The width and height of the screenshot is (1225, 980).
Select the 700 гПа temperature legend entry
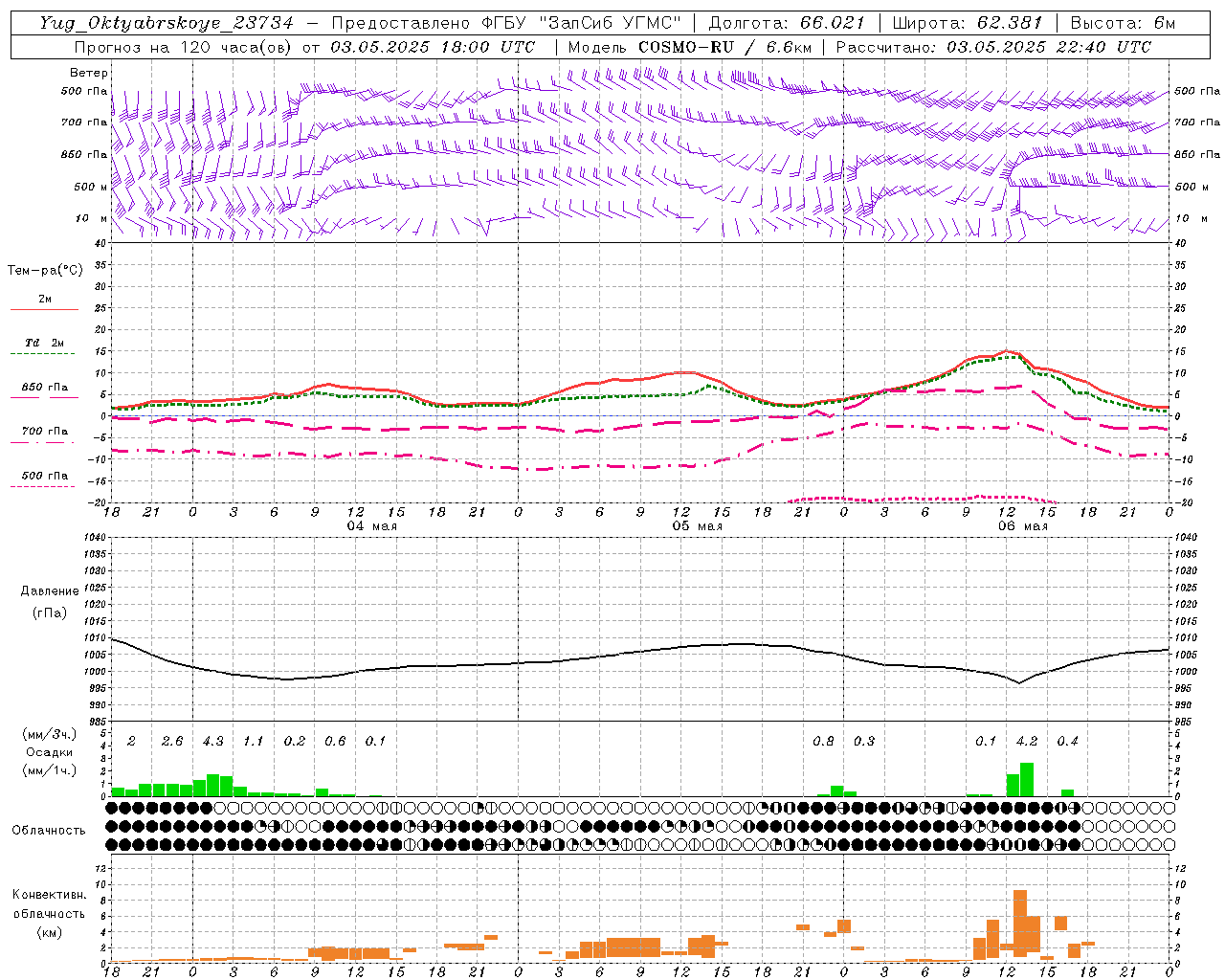pyautogui.click(x=45, y=432)
